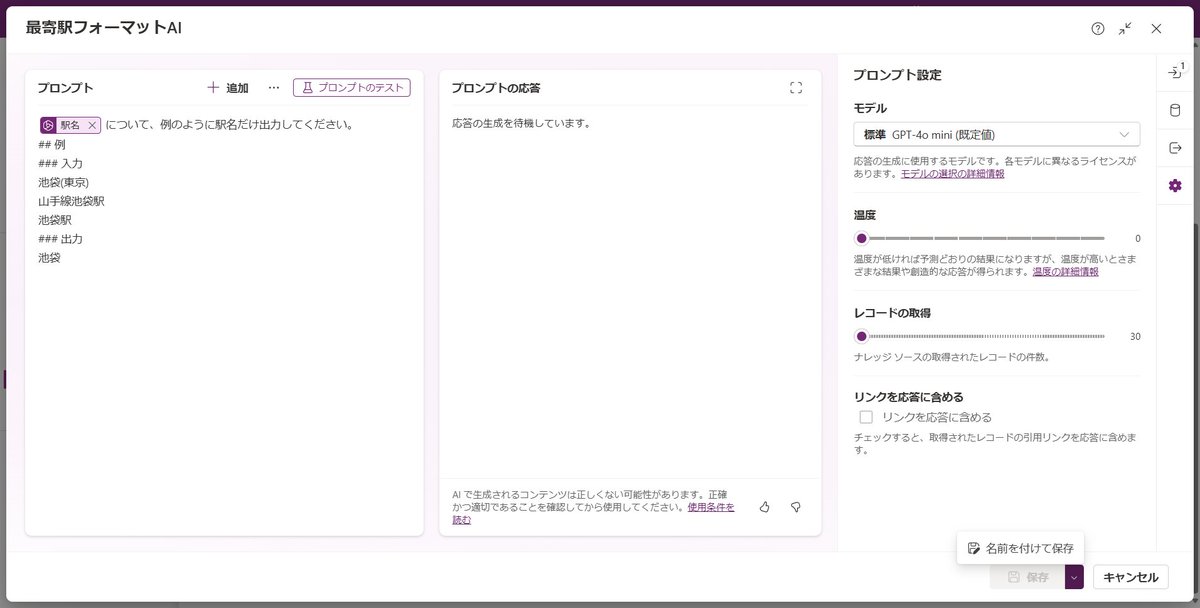Remove the 駅名 input chip with X
The image size is (1200, 608).
[x=92, y=125]
